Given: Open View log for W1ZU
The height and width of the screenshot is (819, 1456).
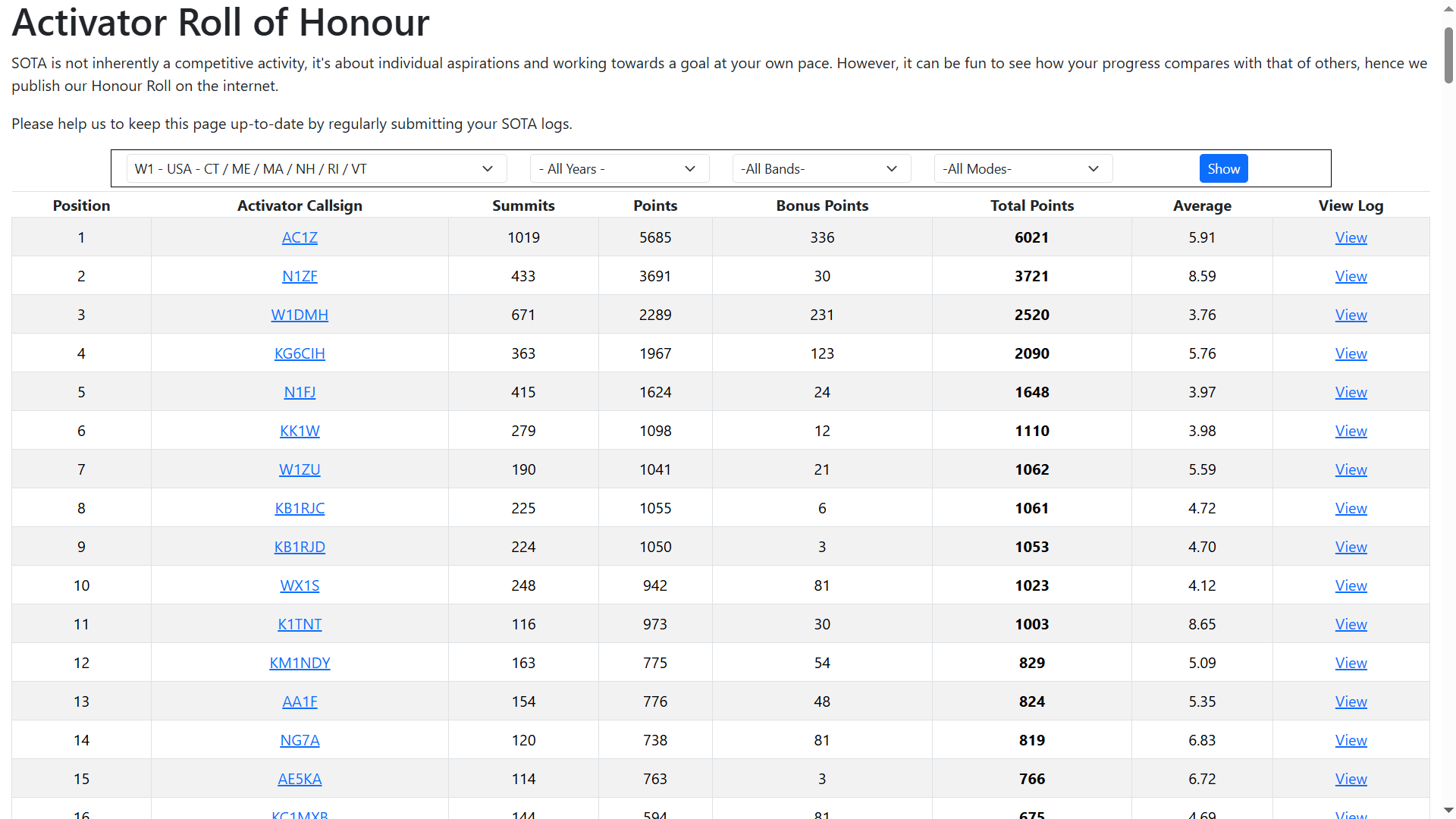Looking at the screenshot, I should pyautogui.click(x=1351, y=469).
